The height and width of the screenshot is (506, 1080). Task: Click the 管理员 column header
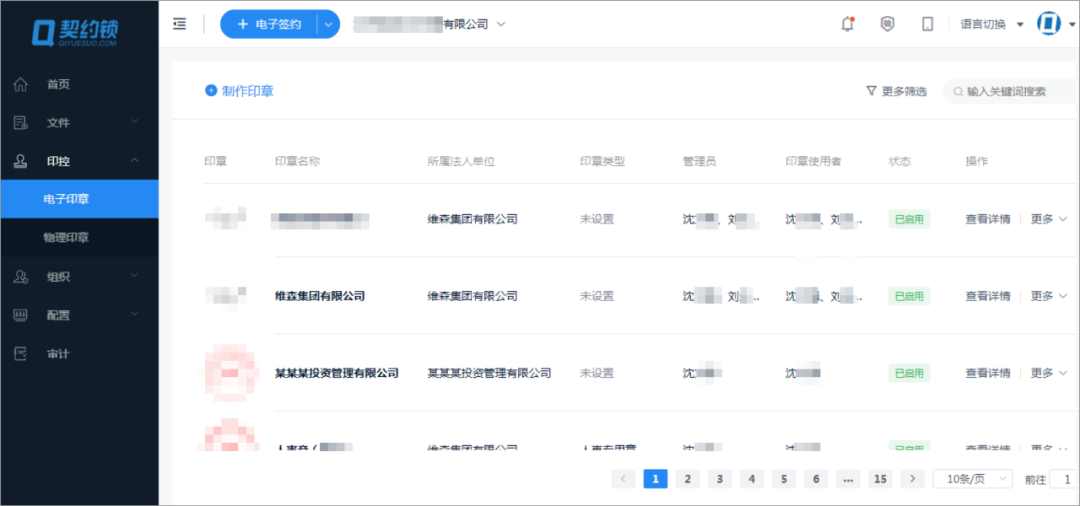coord(699,161)
